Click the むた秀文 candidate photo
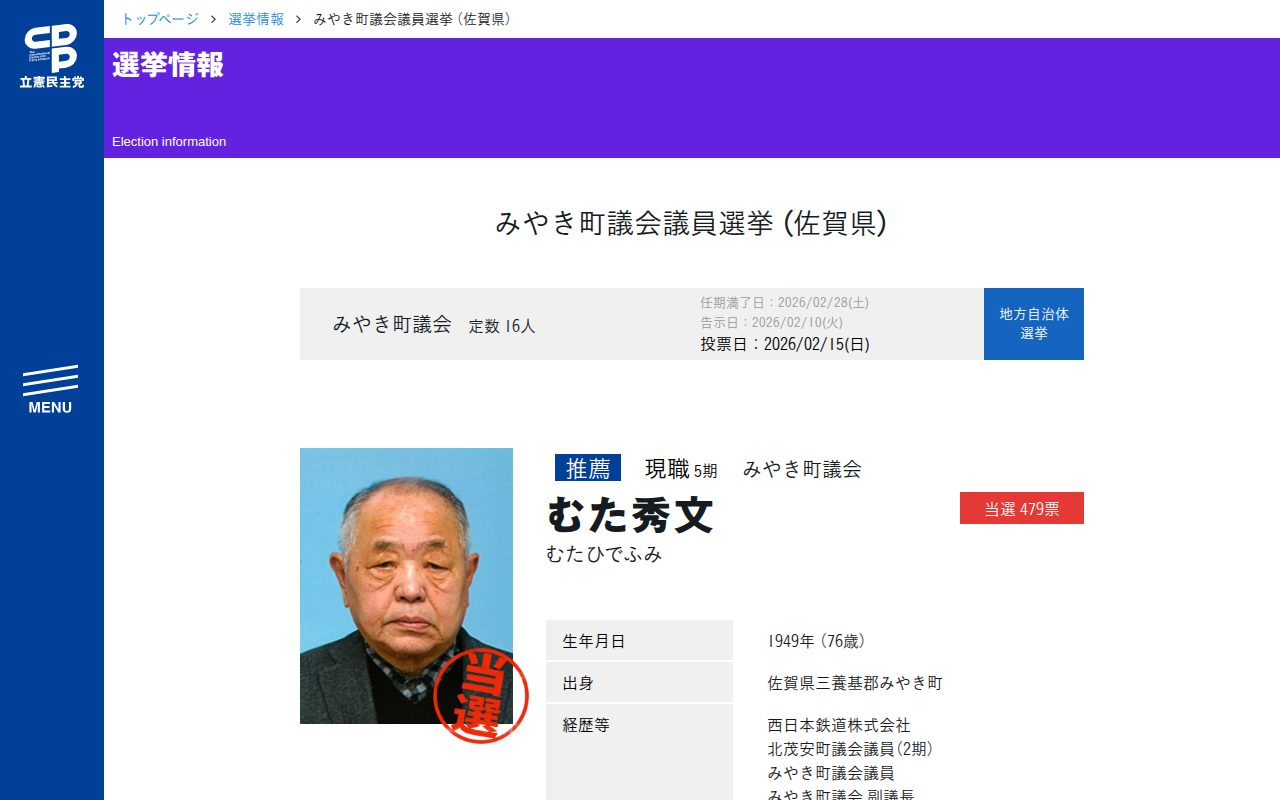1280x800 pixels. 406,586
